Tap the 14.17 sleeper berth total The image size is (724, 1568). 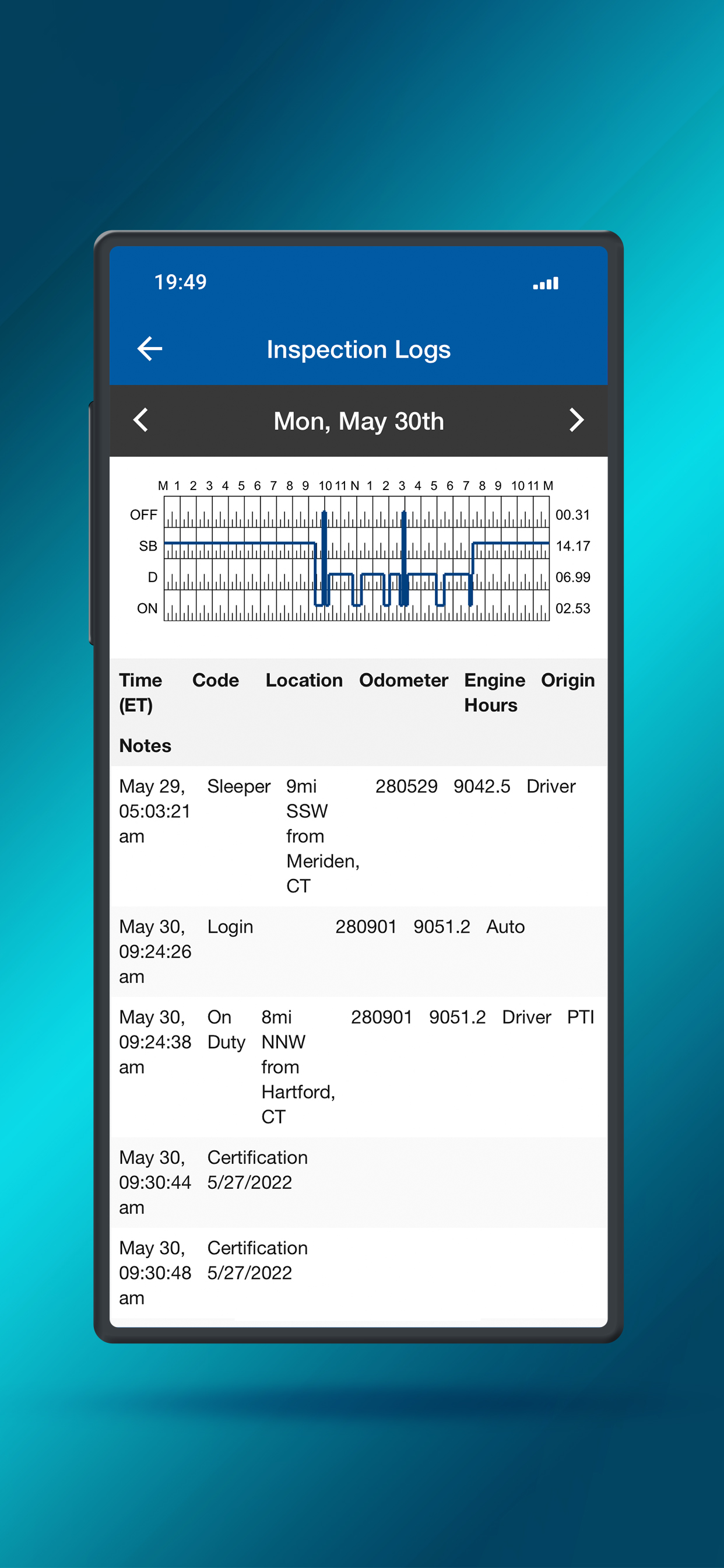tap(572, 546)
